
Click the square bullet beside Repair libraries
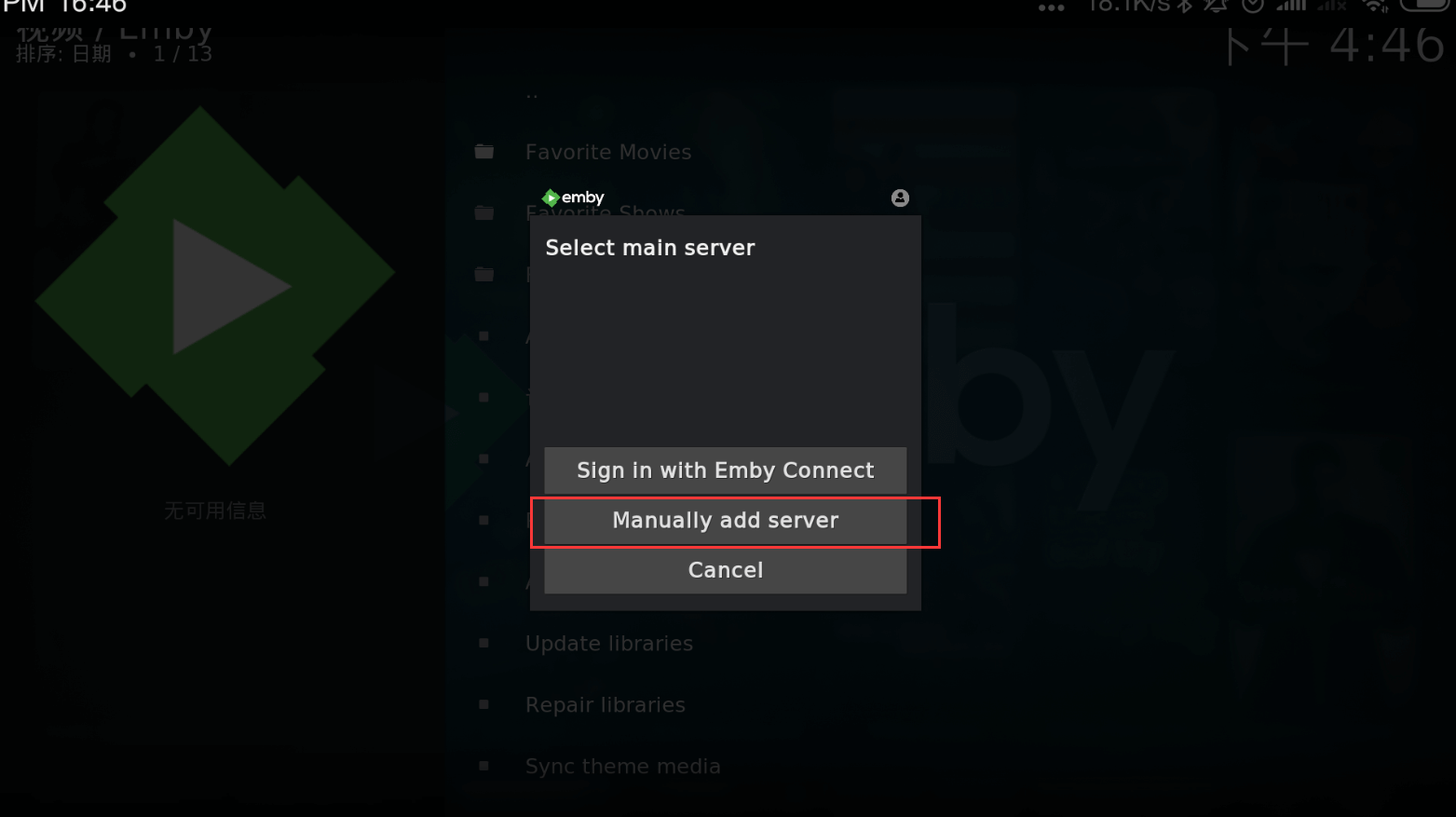[x=483, y=704]
